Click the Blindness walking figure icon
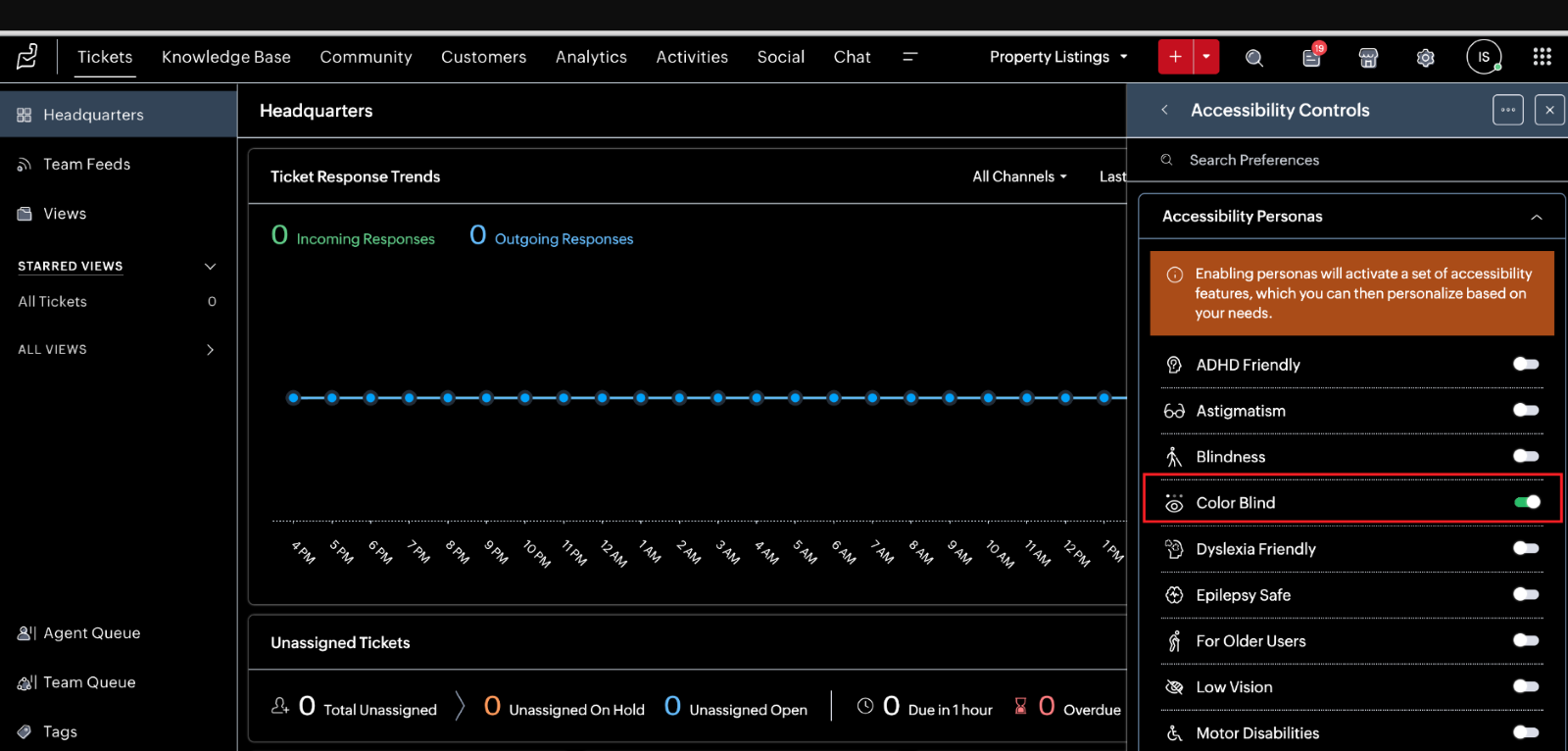The height and width of the screenshot is (751, 1568). pos(1174,457)
